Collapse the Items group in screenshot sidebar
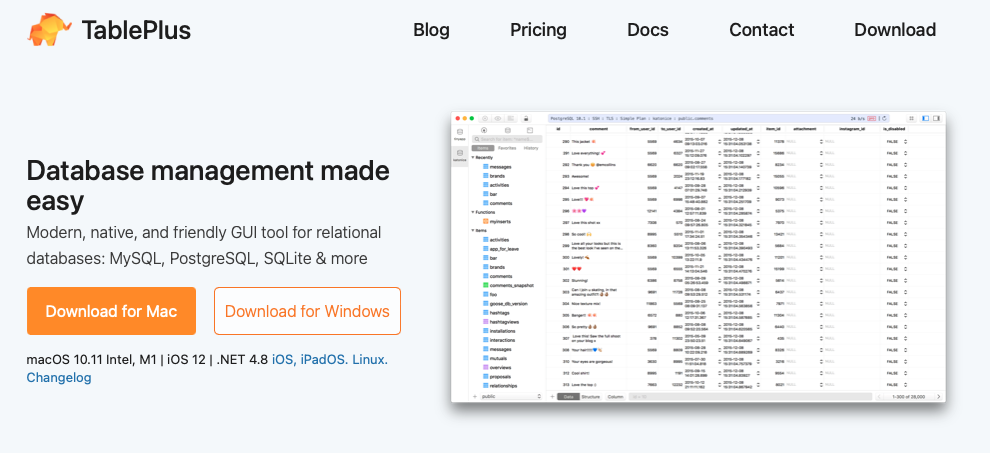990x453 pixels. pyautogui.click(x=473, y=231)
